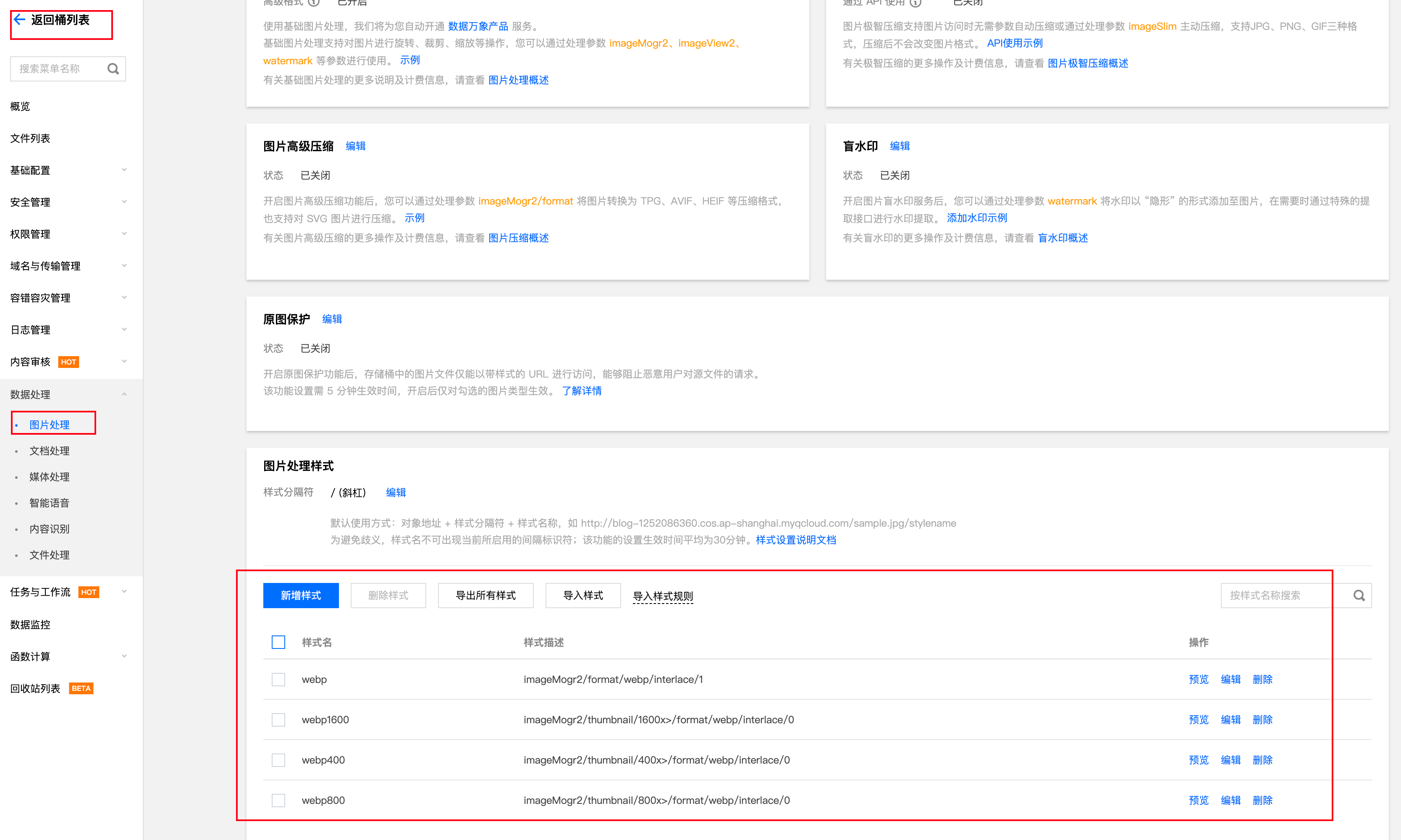Check the box for the webp style
1401x840 pixels.
click(278, 679)
